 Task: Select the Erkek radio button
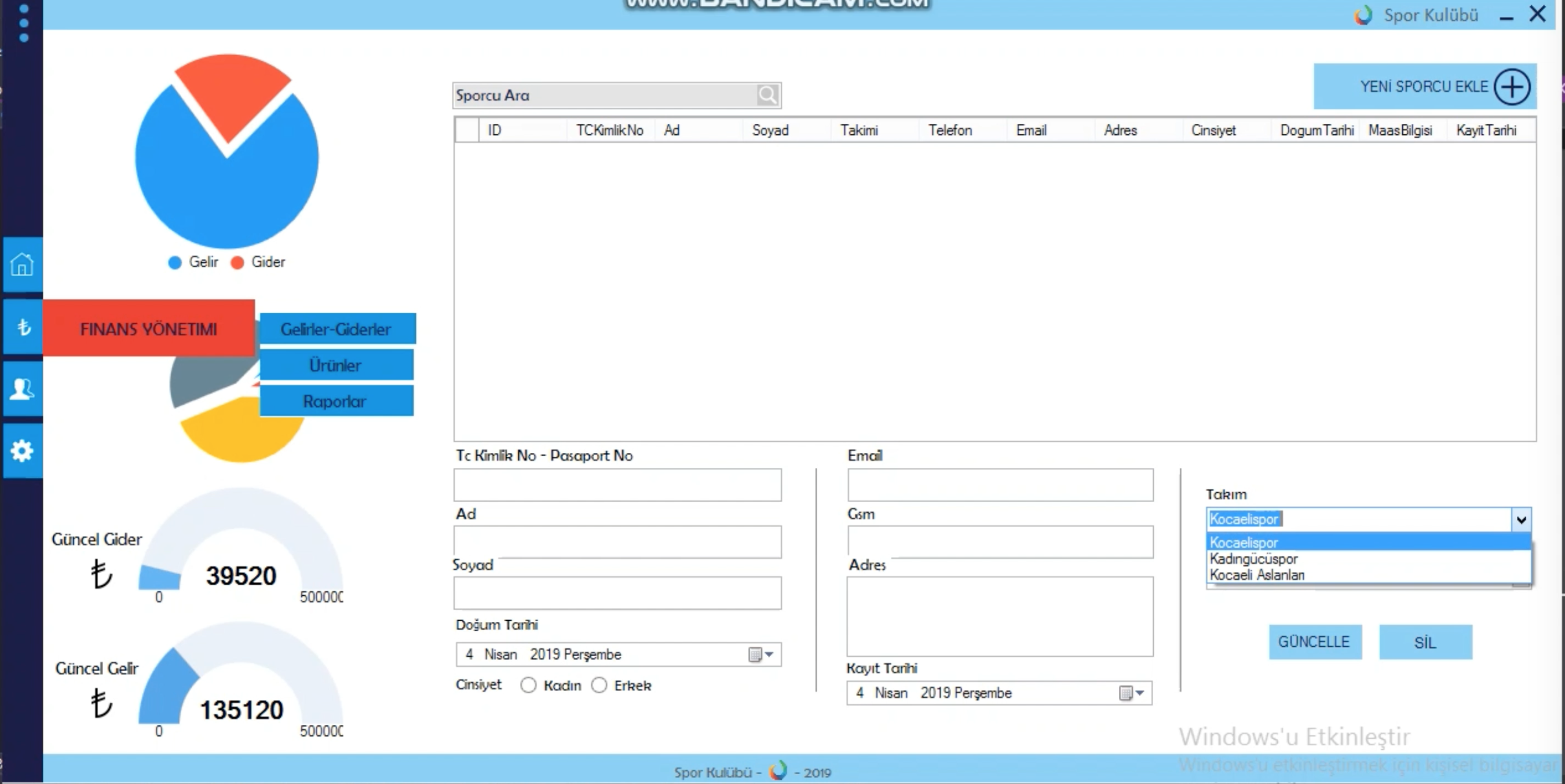click(599, 685)
